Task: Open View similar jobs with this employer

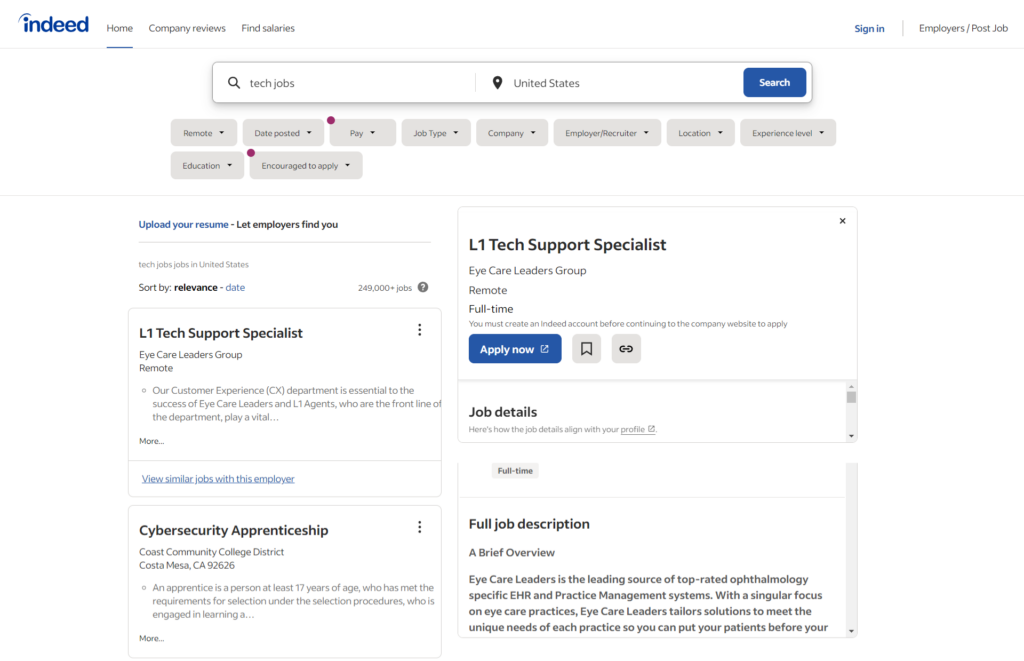Action: coord(218,479)
